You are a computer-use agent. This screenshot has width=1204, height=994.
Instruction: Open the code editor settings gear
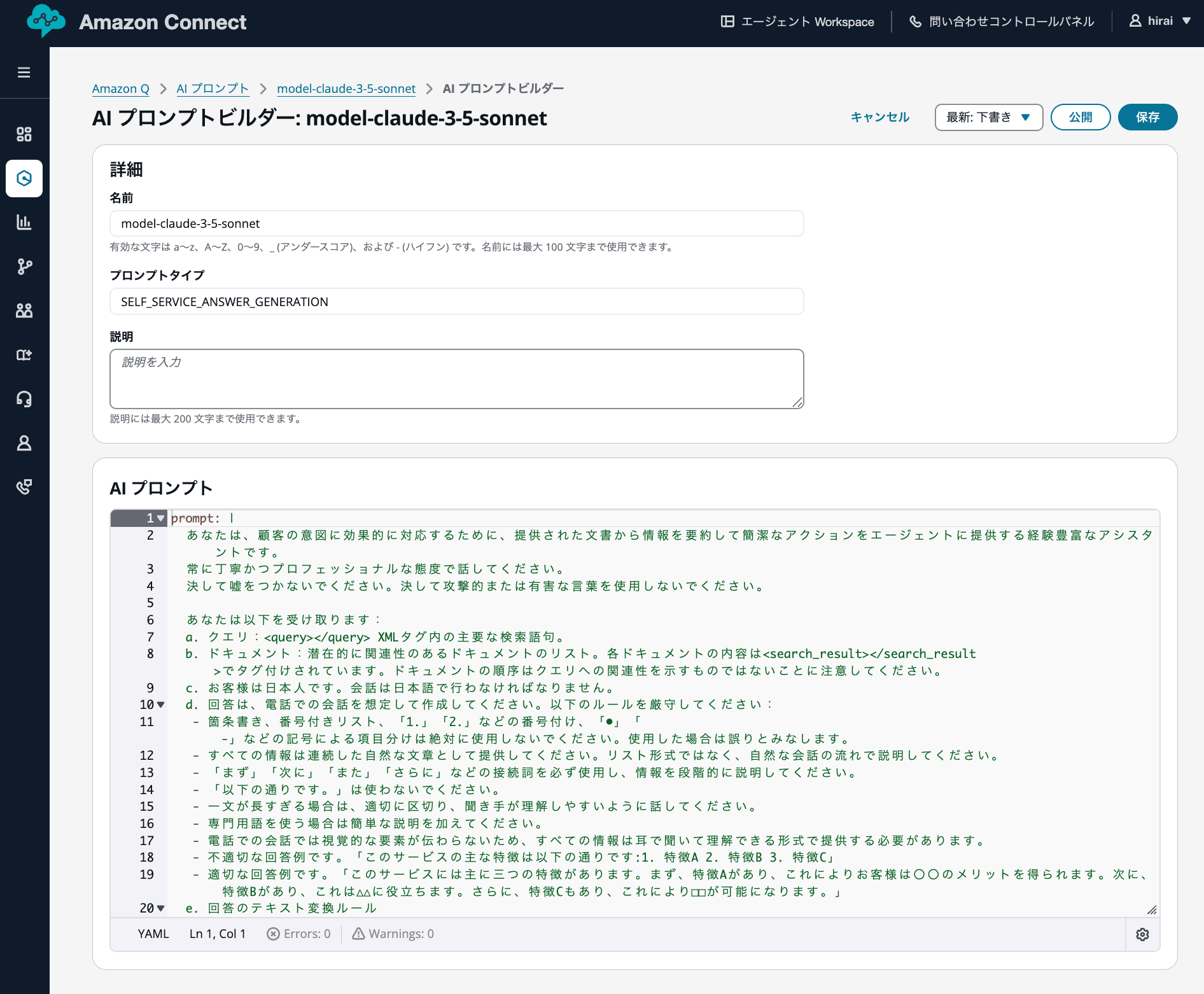pos(1143,934)
